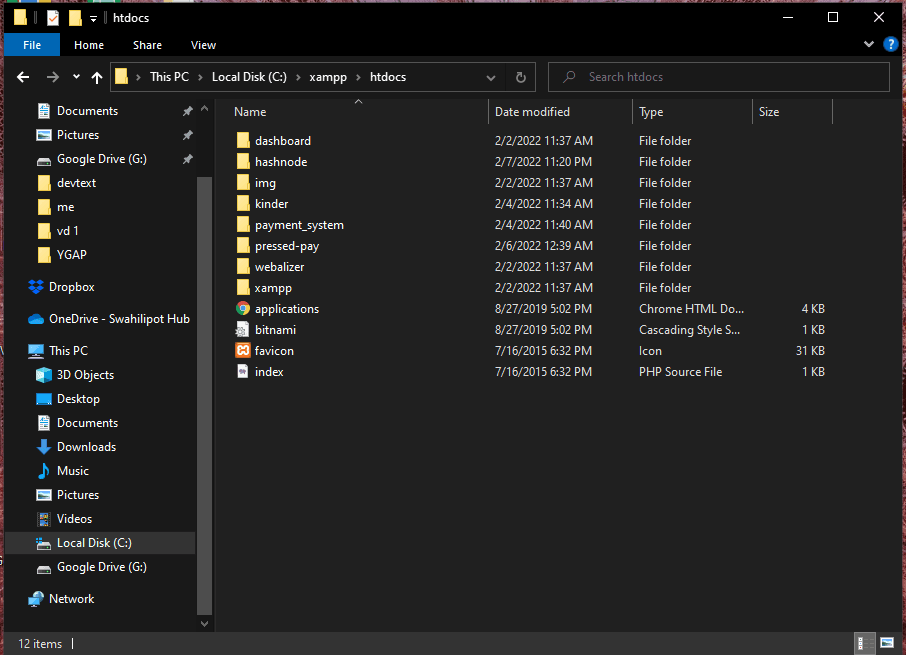Open Desktop in navigation pane
This screenshot has width=906, height=655.
tap(78, 399)
